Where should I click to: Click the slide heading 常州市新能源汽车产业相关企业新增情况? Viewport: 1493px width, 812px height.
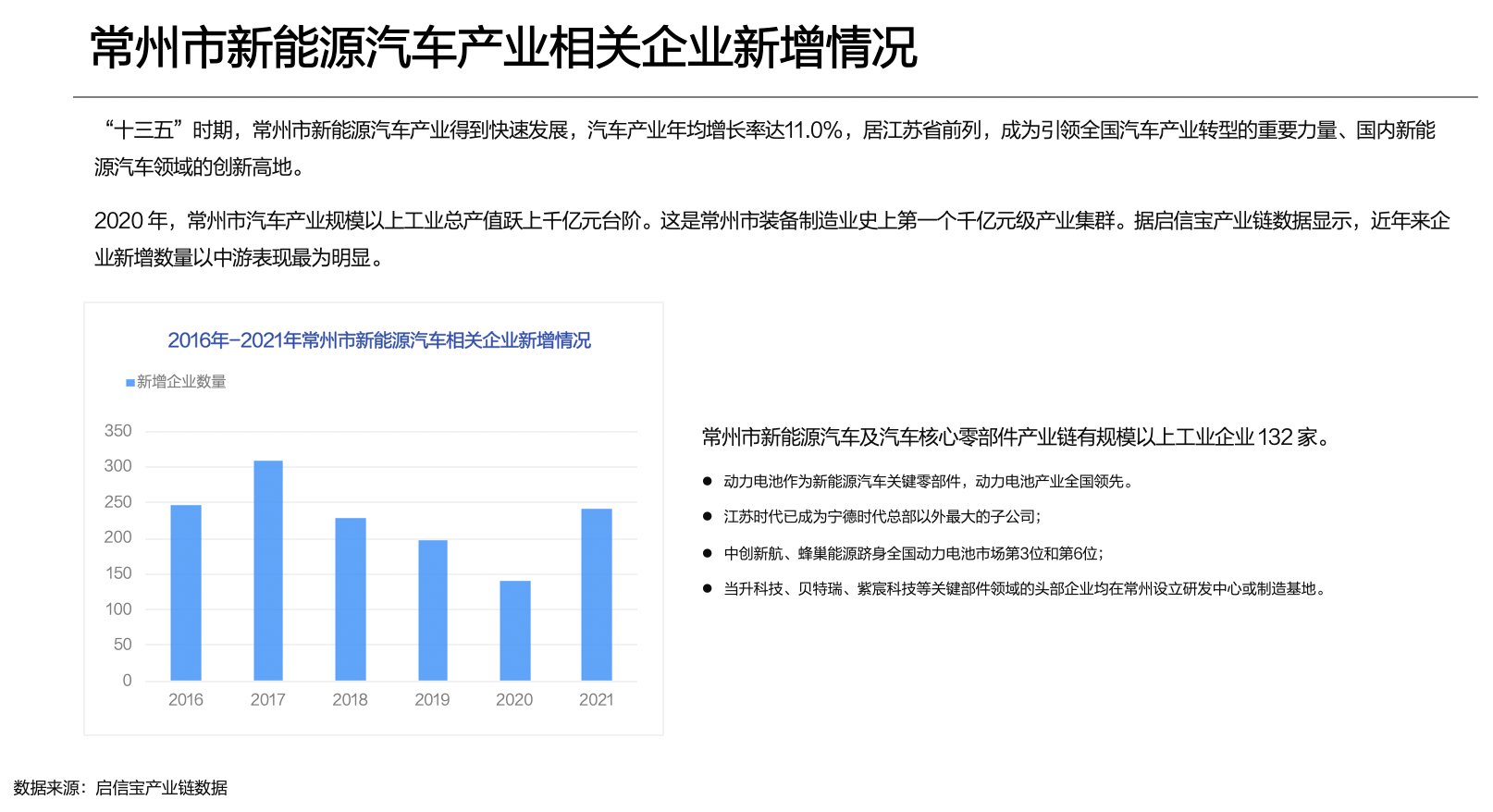coord(503,48)
